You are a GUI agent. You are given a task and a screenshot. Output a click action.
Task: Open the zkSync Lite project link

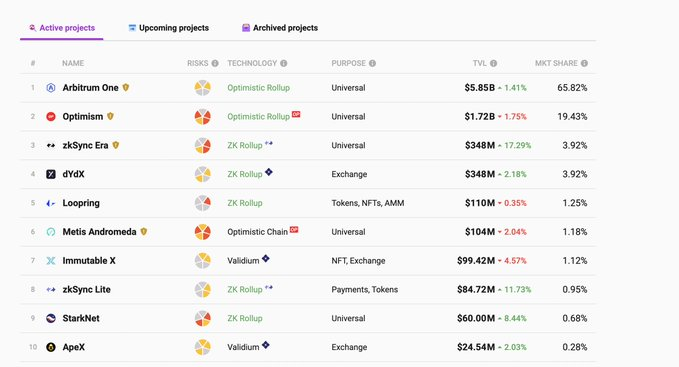(86, 290)
